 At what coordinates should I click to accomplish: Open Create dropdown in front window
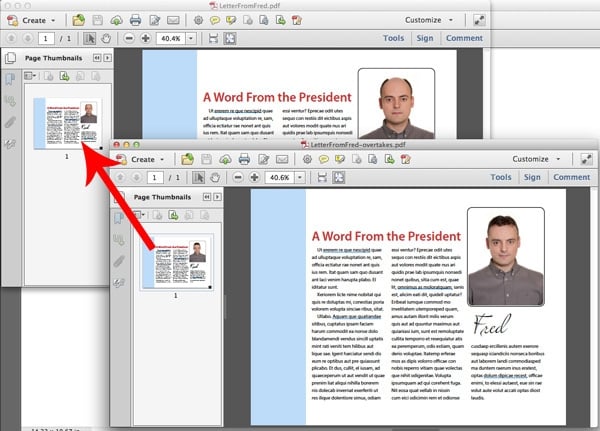(x=141, y=159)
